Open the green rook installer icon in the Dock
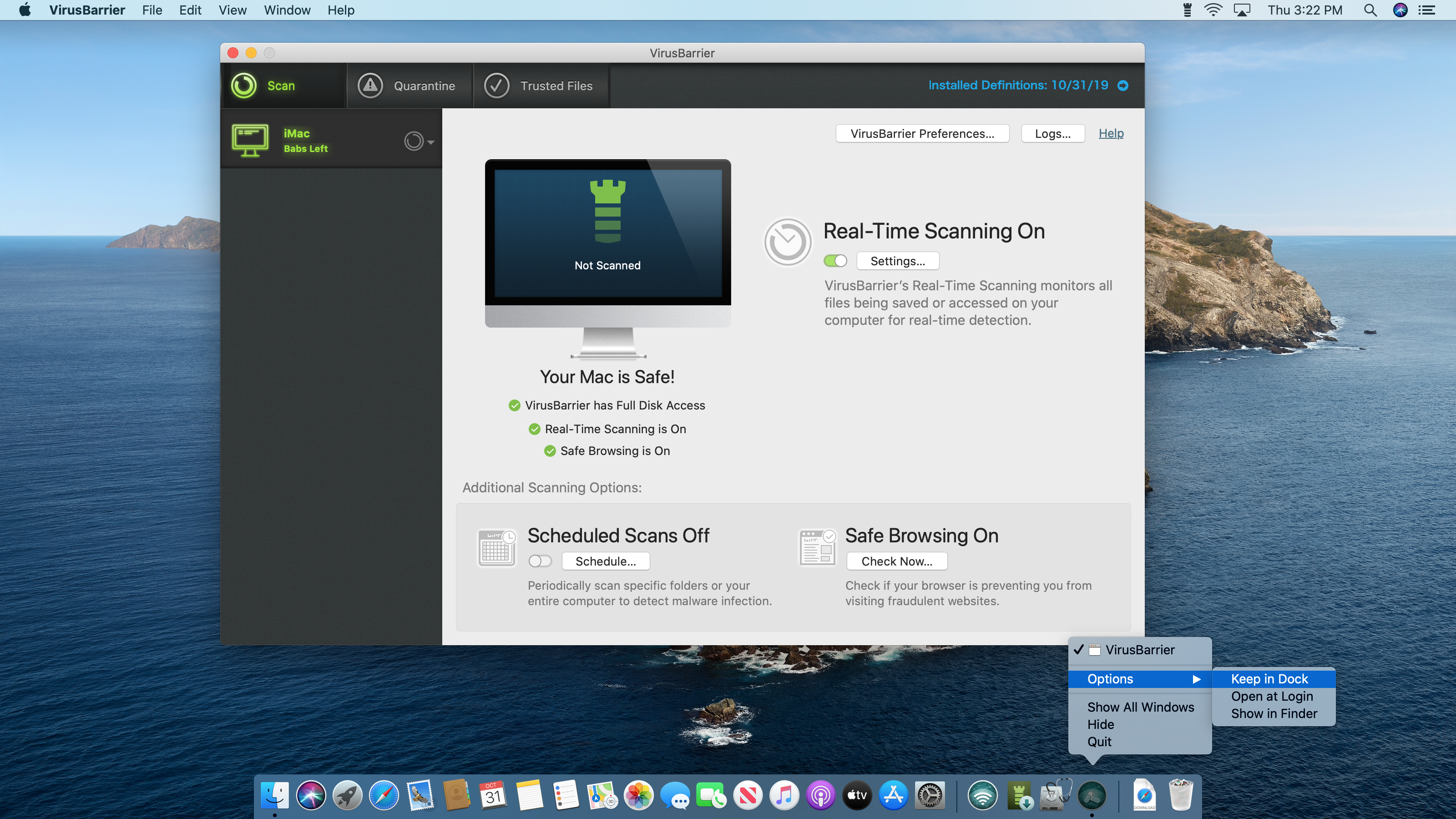1456x819 pixels. (x=1019, y=795)
